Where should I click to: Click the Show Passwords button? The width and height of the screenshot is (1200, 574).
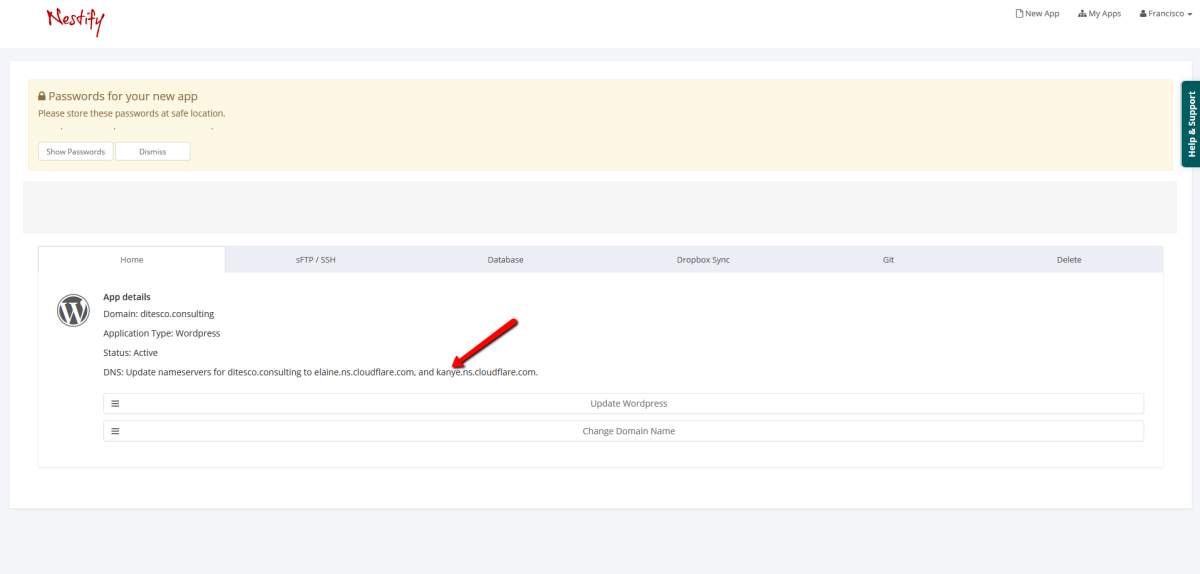[76, 151]
